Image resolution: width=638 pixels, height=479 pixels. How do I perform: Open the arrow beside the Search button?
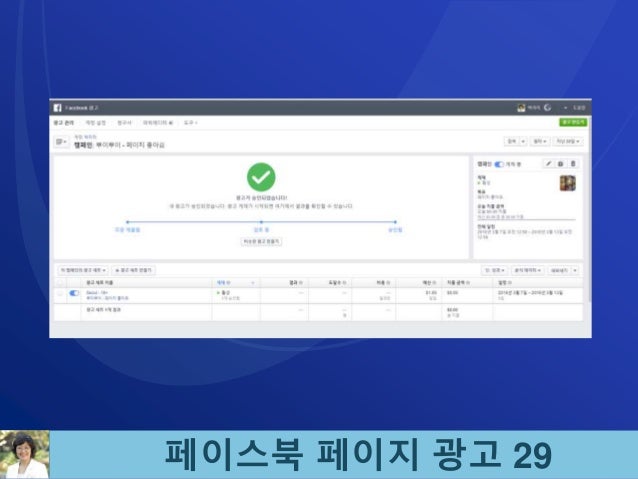pyautogui.click(x=523, y=141)
